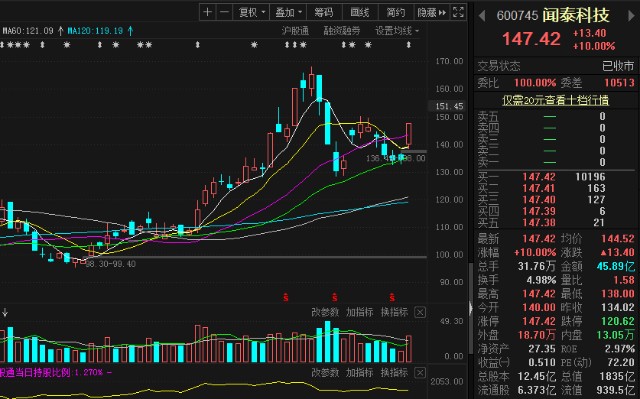The height and width of the screenshot is (399, 640).
Task: Click 委差 value 10513
Action: pos(619,83)
